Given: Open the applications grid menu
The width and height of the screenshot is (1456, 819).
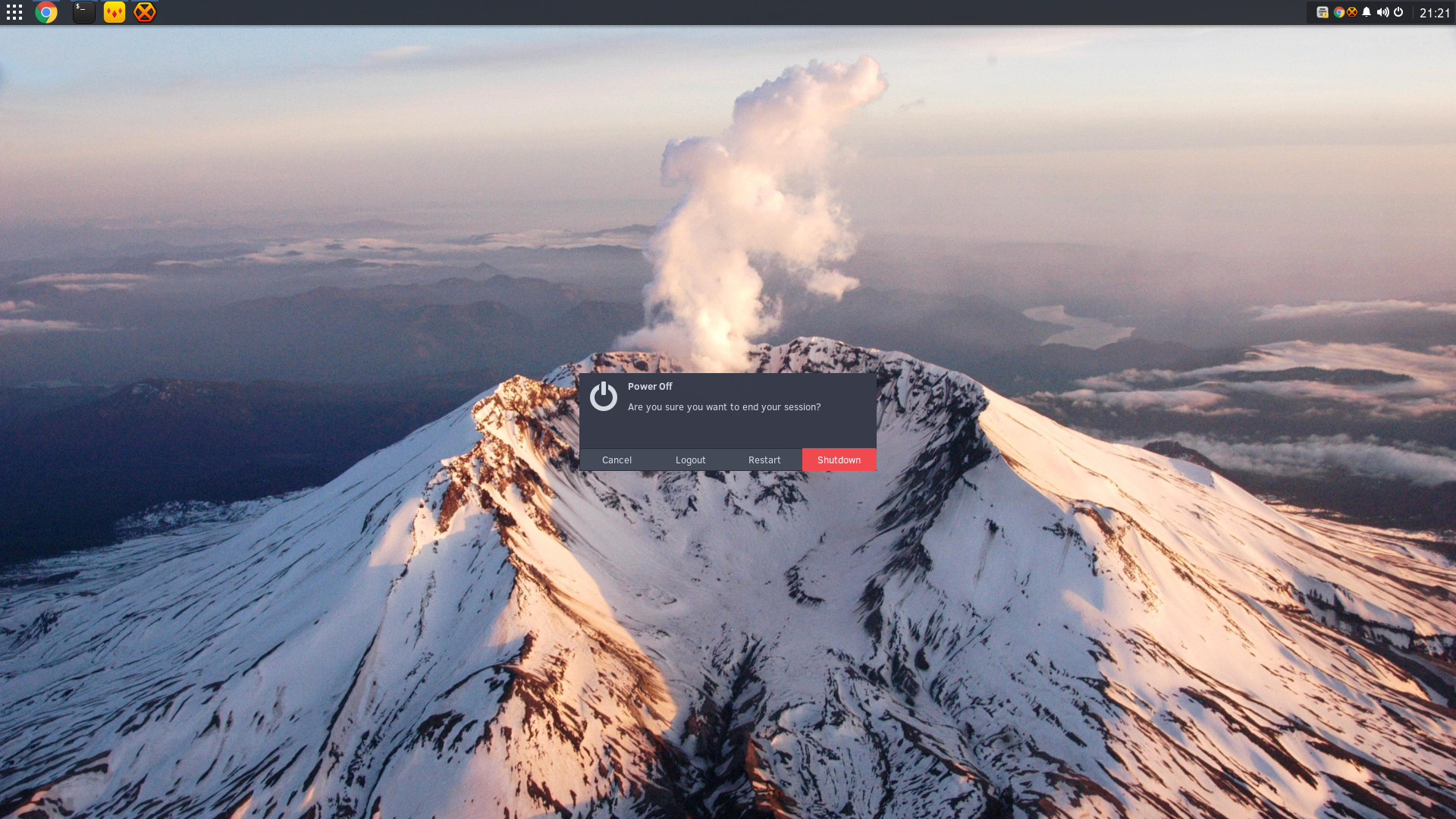Looking at the screenshot, I should click(14, 12).
